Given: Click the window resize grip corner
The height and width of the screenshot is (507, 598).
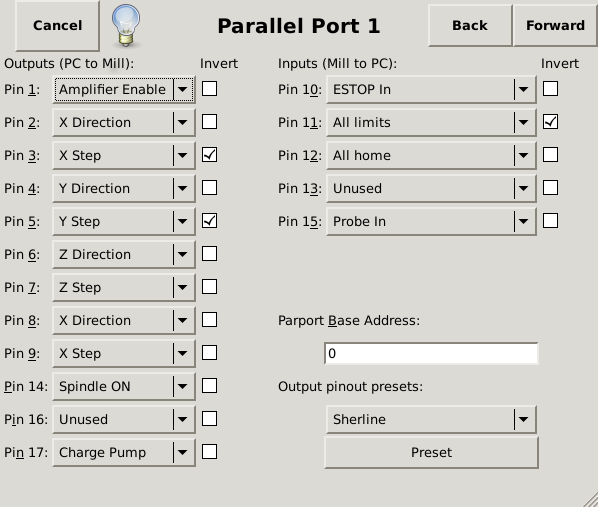Looking at the screenshot, I should (x=591, y=500).
